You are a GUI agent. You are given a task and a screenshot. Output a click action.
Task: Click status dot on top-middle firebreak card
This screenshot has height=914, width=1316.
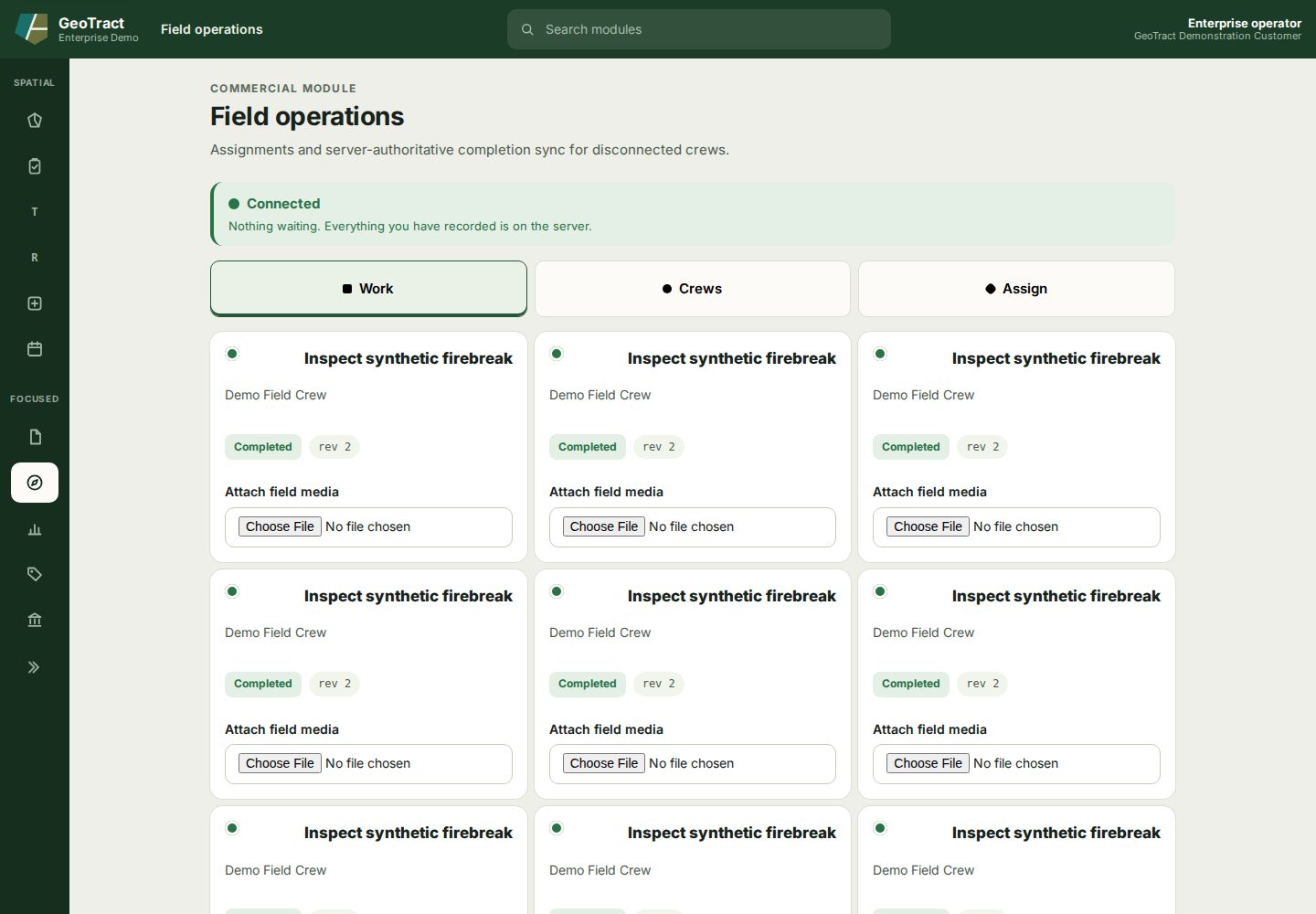pos(557,354)
